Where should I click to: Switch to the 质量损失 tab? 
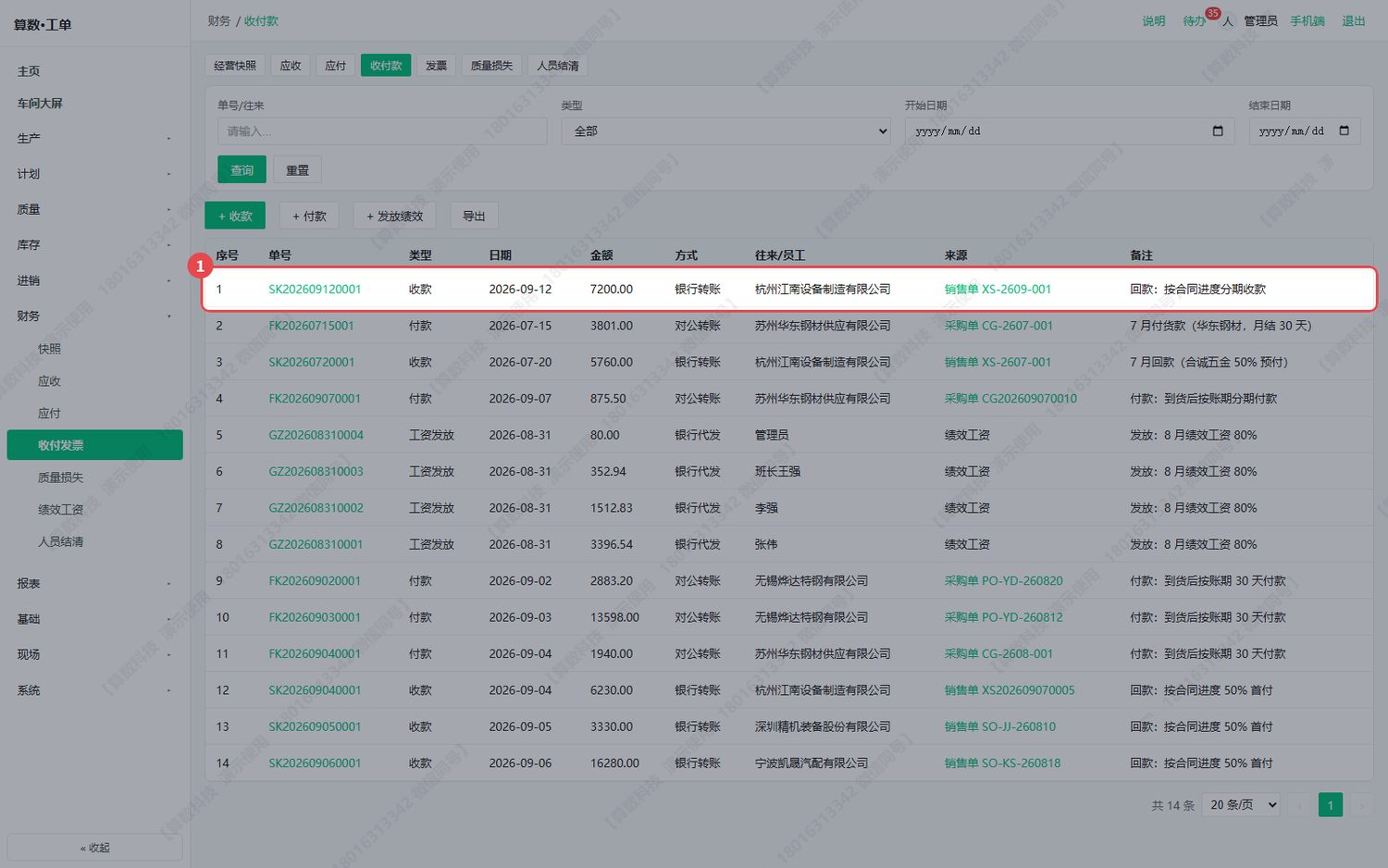click(x=491, y=66)
